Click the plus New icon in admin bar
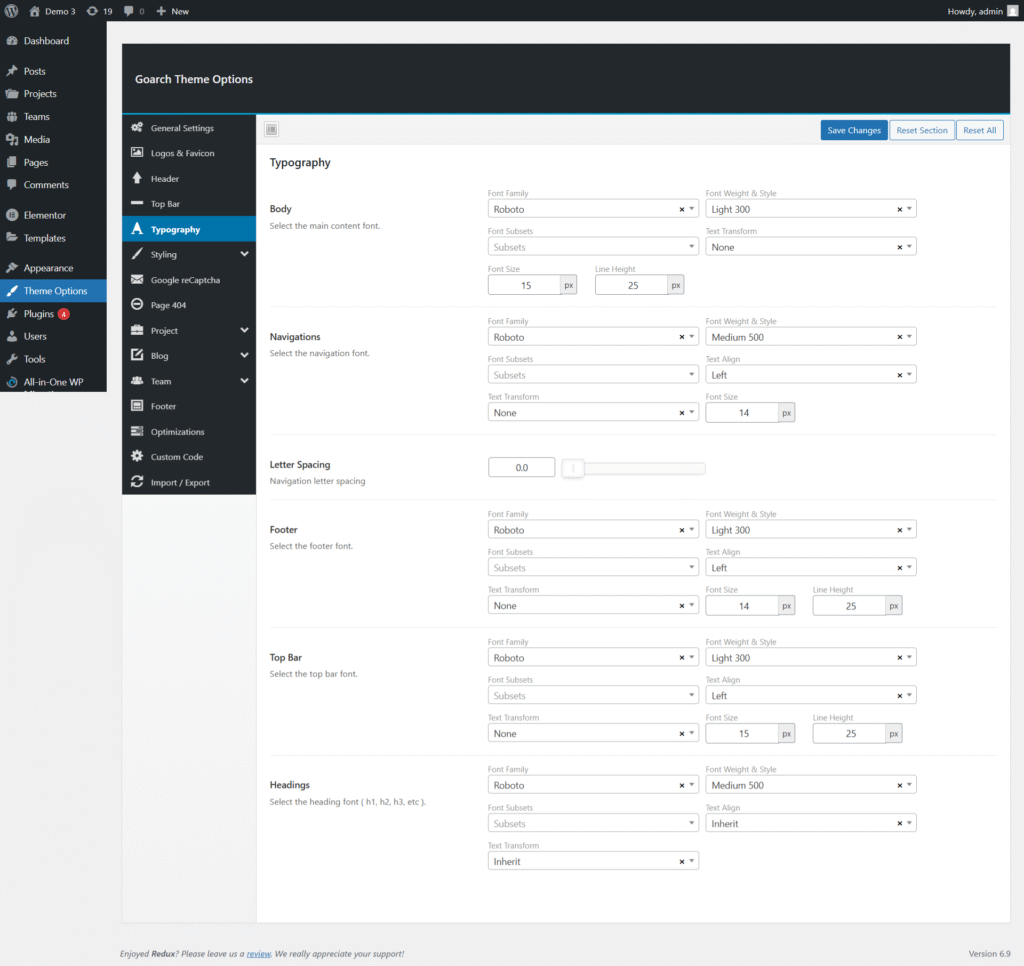Viewport: 1024px width, 966px height. (161, 11)
